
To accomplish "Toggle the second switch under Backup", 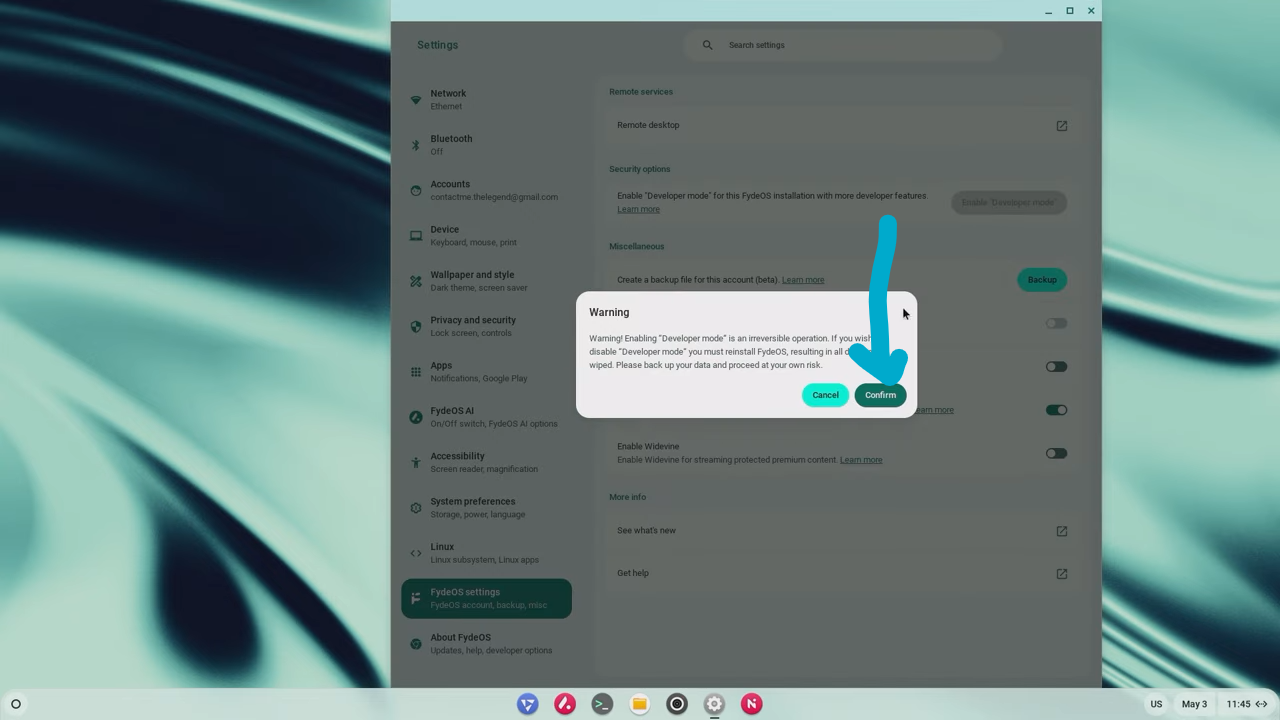I will [1056, 367].
